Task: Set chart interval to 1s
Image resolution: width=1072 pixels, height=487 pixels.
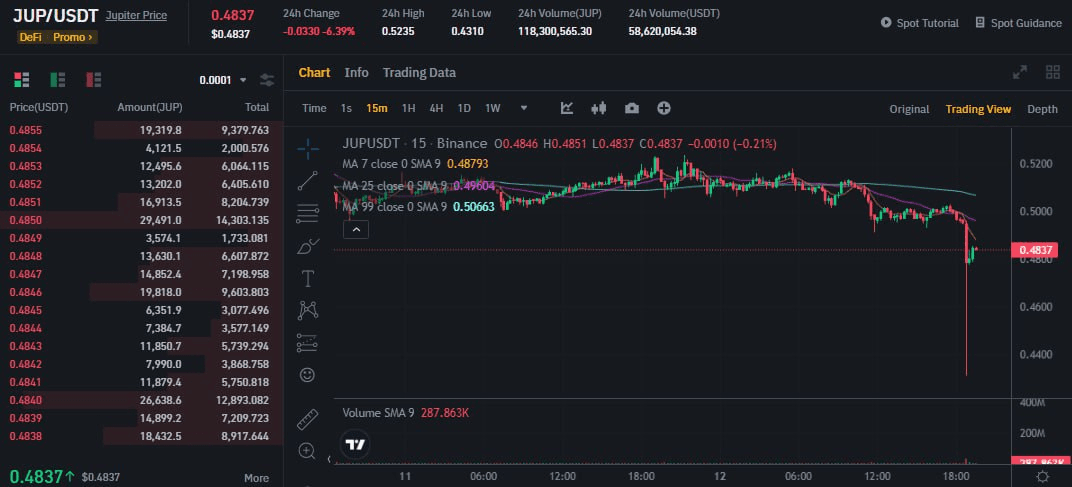Action: [x=347, y=108]
